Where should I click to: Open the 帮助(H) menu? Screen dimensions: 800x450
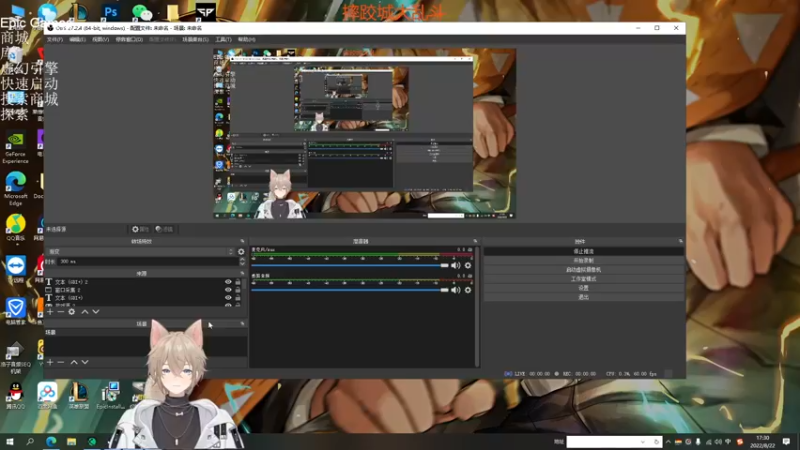pos(246,39)
